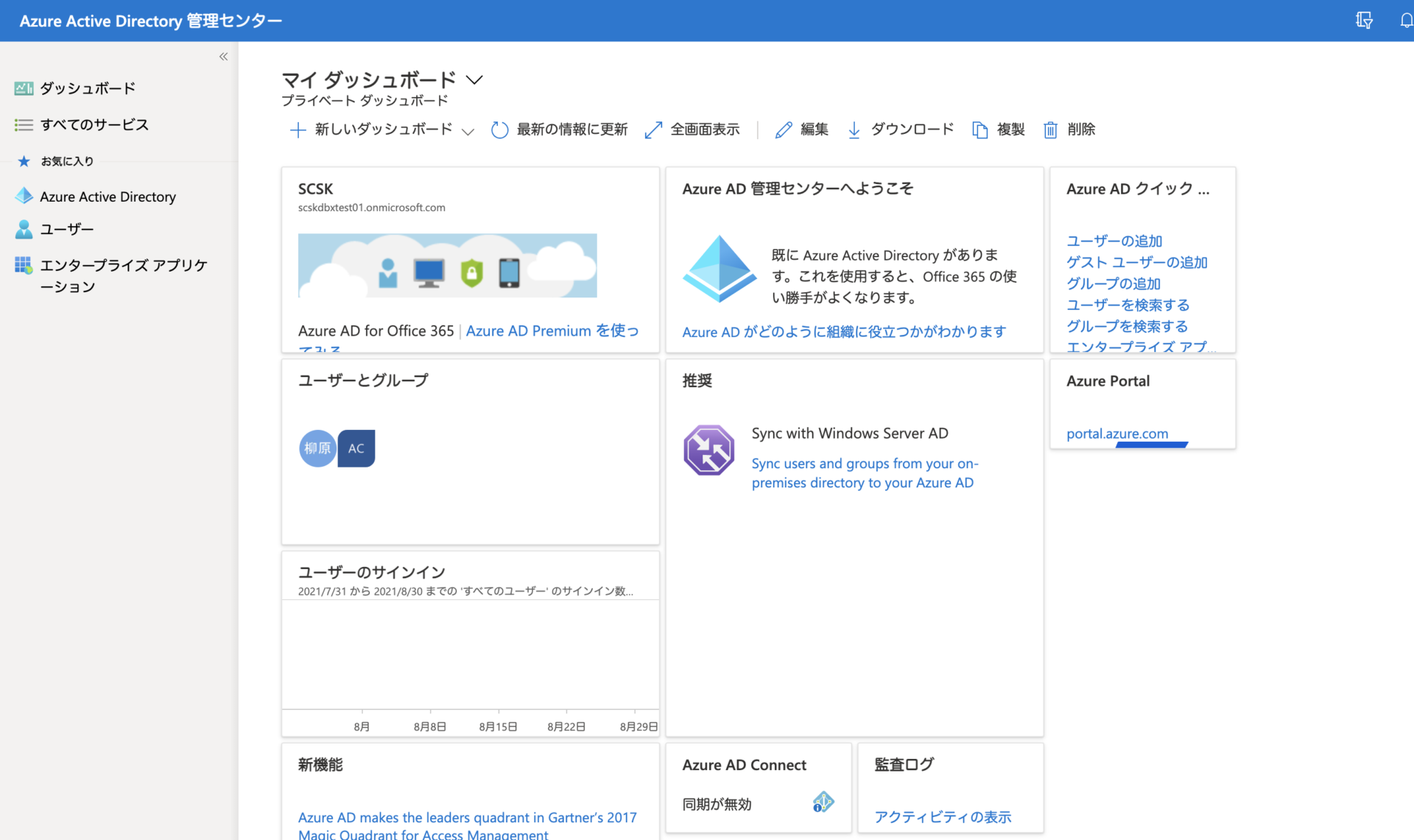Click グループを検索する quick link
This screenshot has height=840, width=1414.
click(1128, 326)
